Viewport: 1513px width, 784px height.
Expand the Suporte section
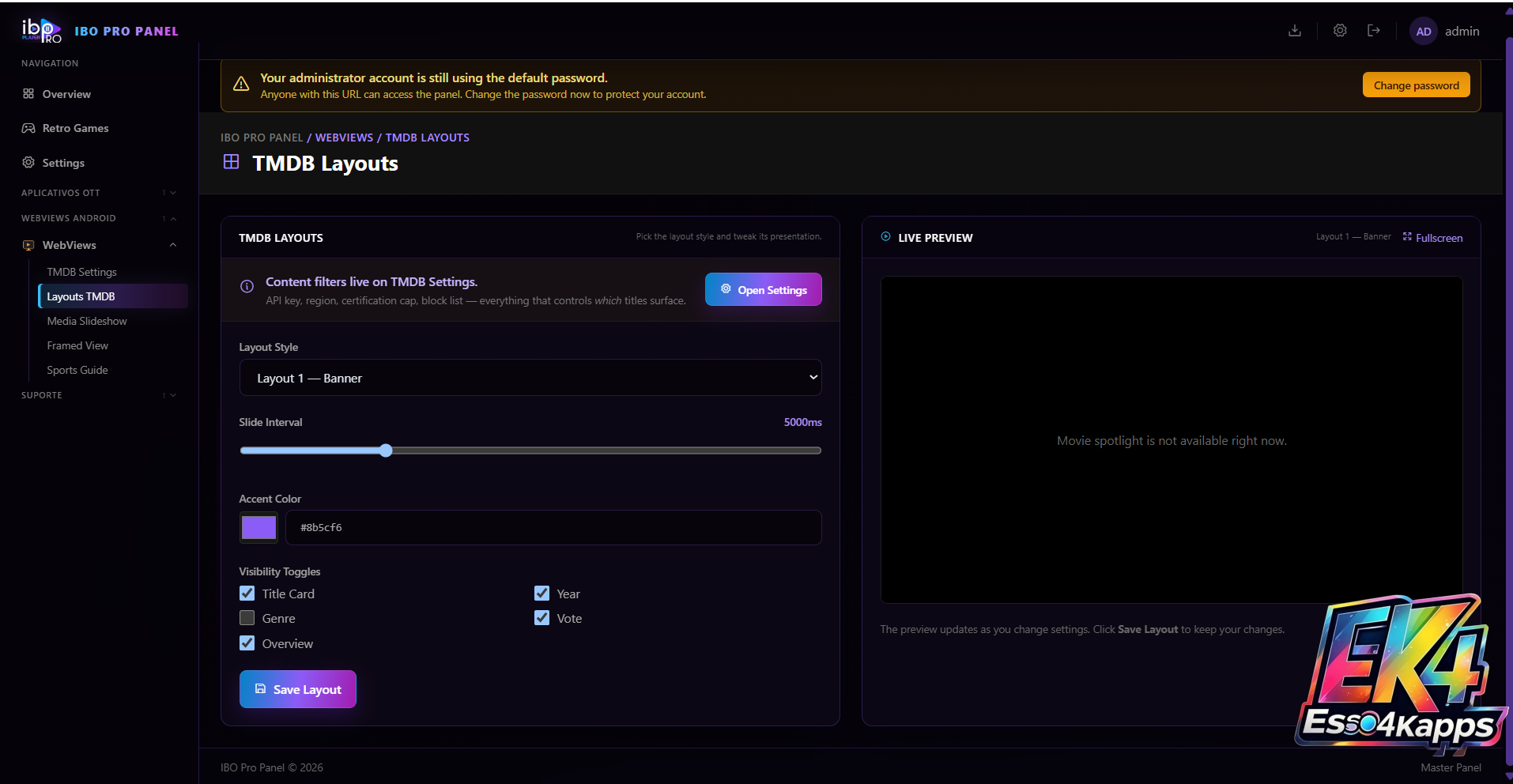(x=99, y=395)
